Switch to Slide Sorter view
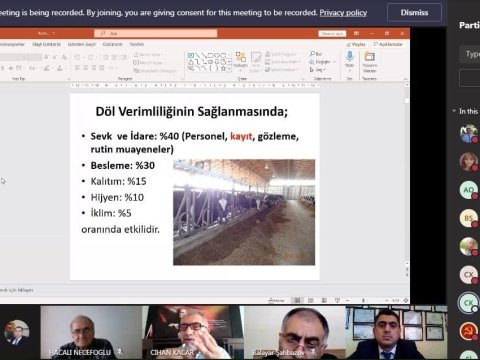Viewport: 480px width, 360px height. tap(311, 300)
